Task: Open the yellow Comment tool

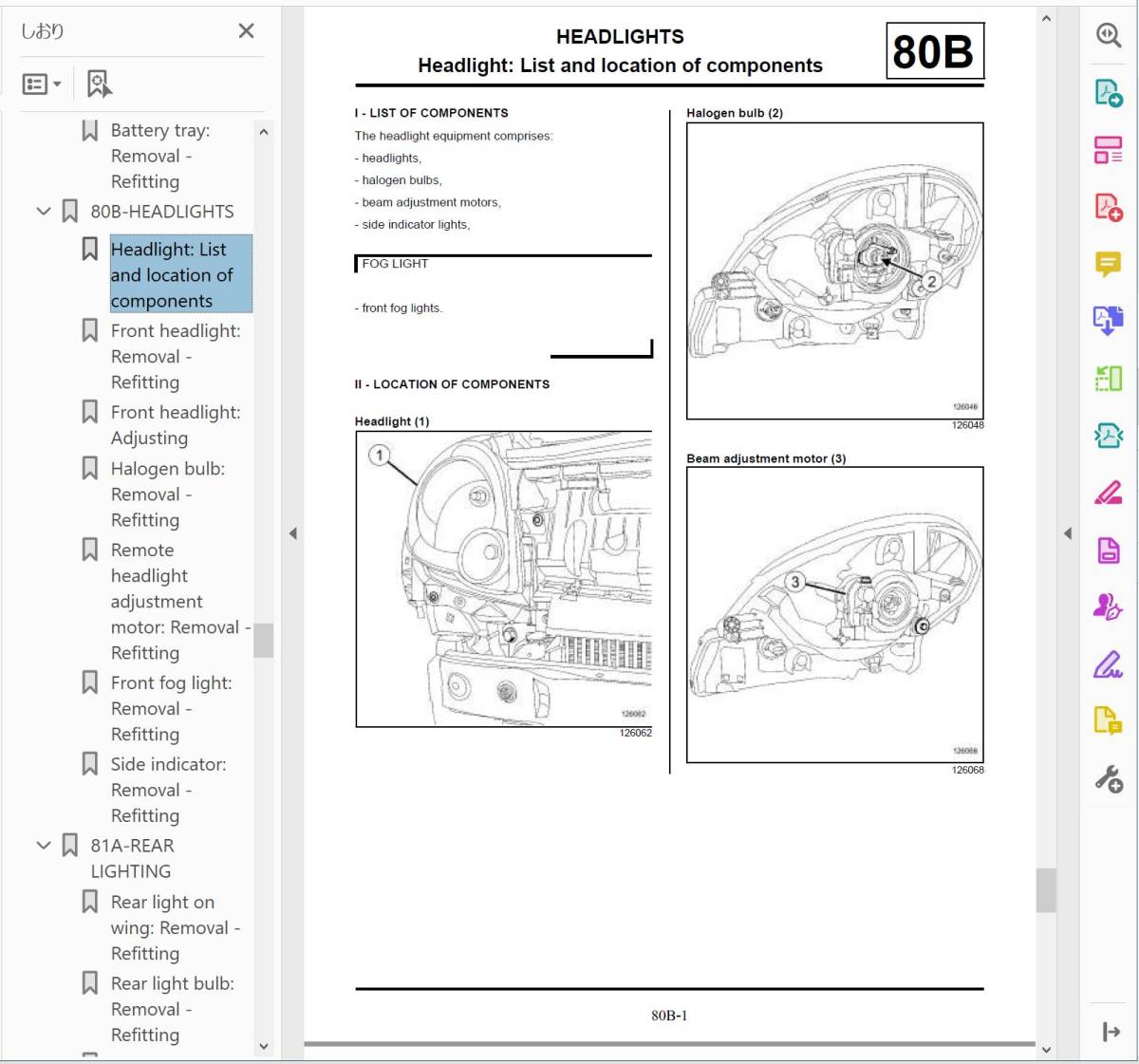Action: point(1108,264)
